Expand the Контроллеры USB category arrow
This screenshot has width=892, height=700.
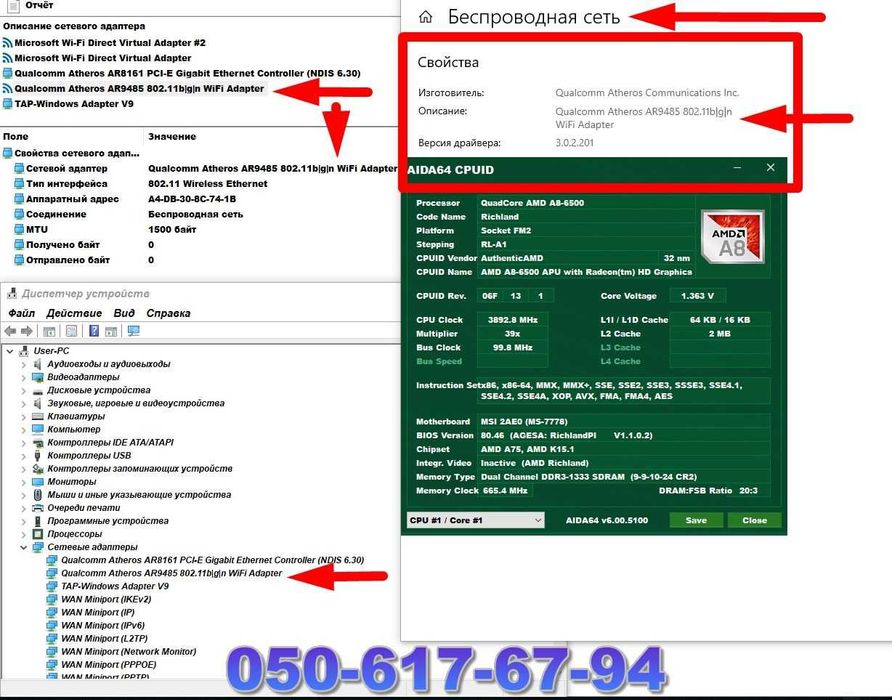(x=23, y=456)
